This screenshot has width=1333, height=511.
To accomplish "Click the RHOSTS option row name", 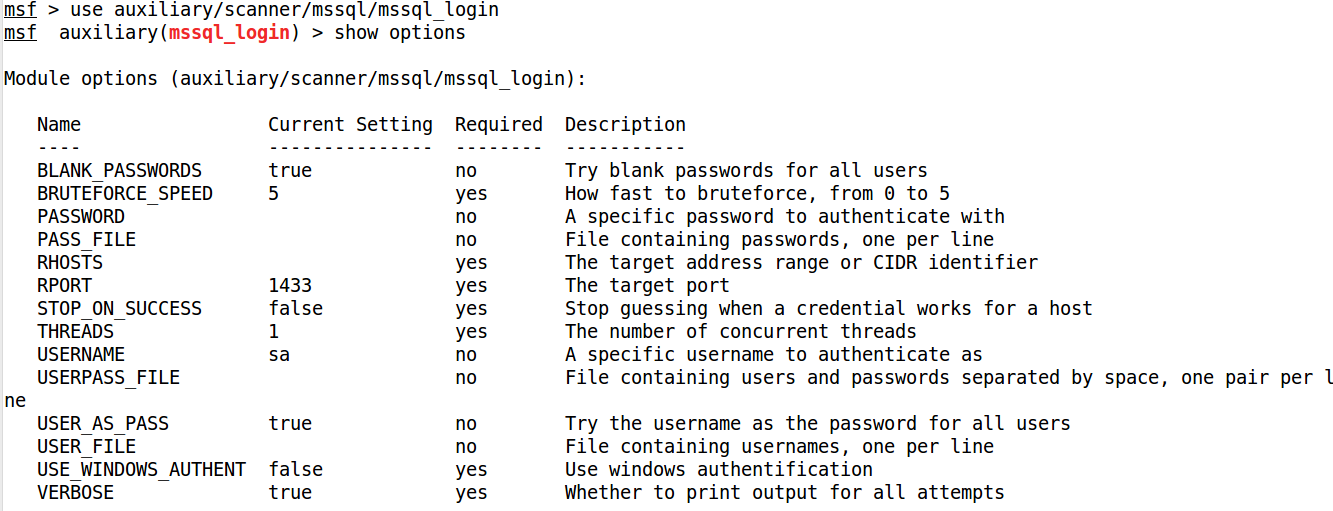I will pyautogui.click(x=70, y=262).
